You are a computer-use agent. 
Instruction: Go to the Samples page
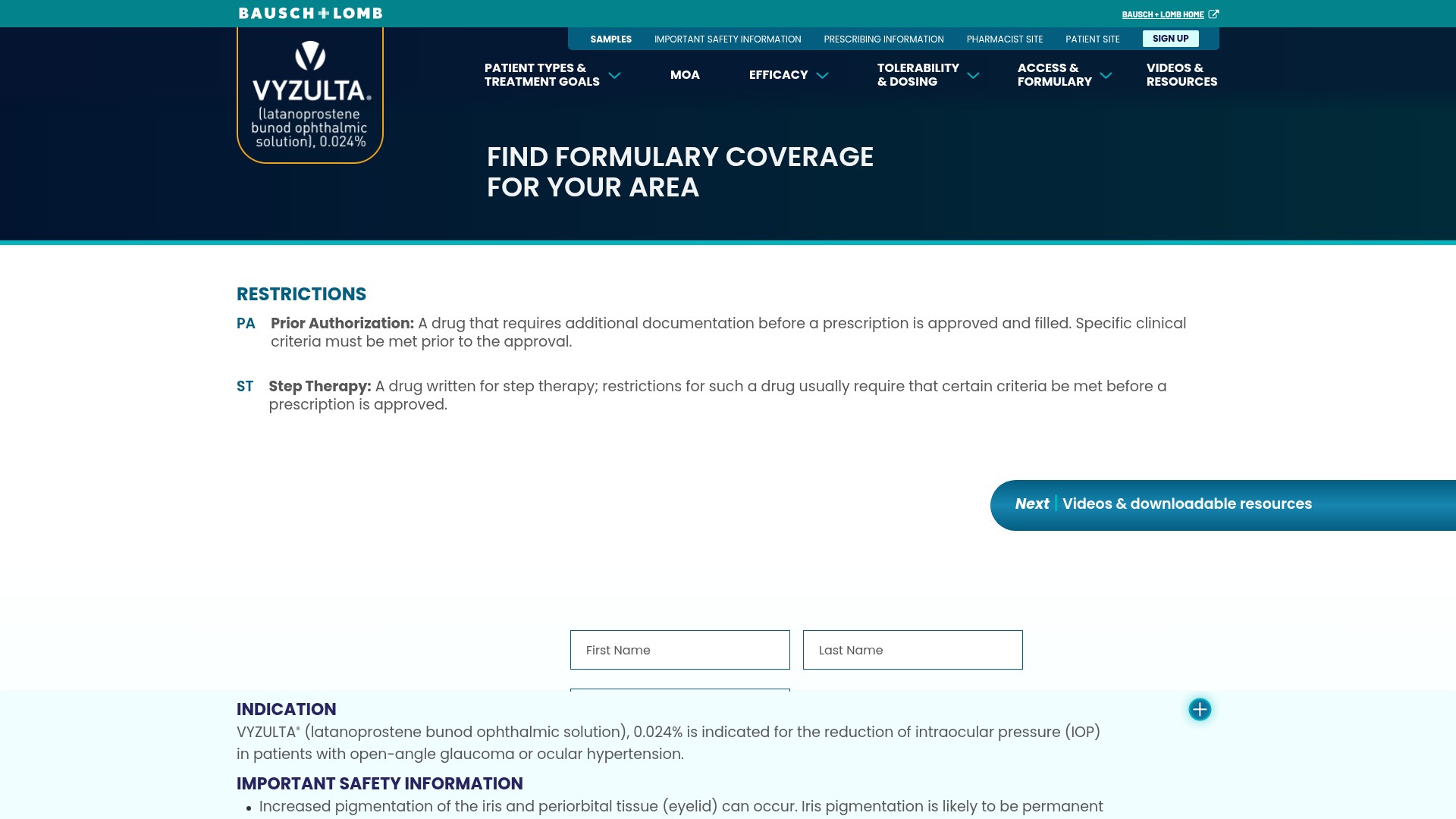click(x=610, y=39)
